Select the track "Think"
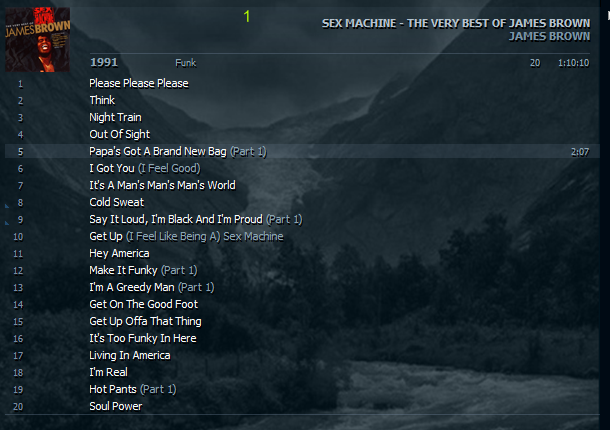Screen dimensions: 610x430 point(102,100)
